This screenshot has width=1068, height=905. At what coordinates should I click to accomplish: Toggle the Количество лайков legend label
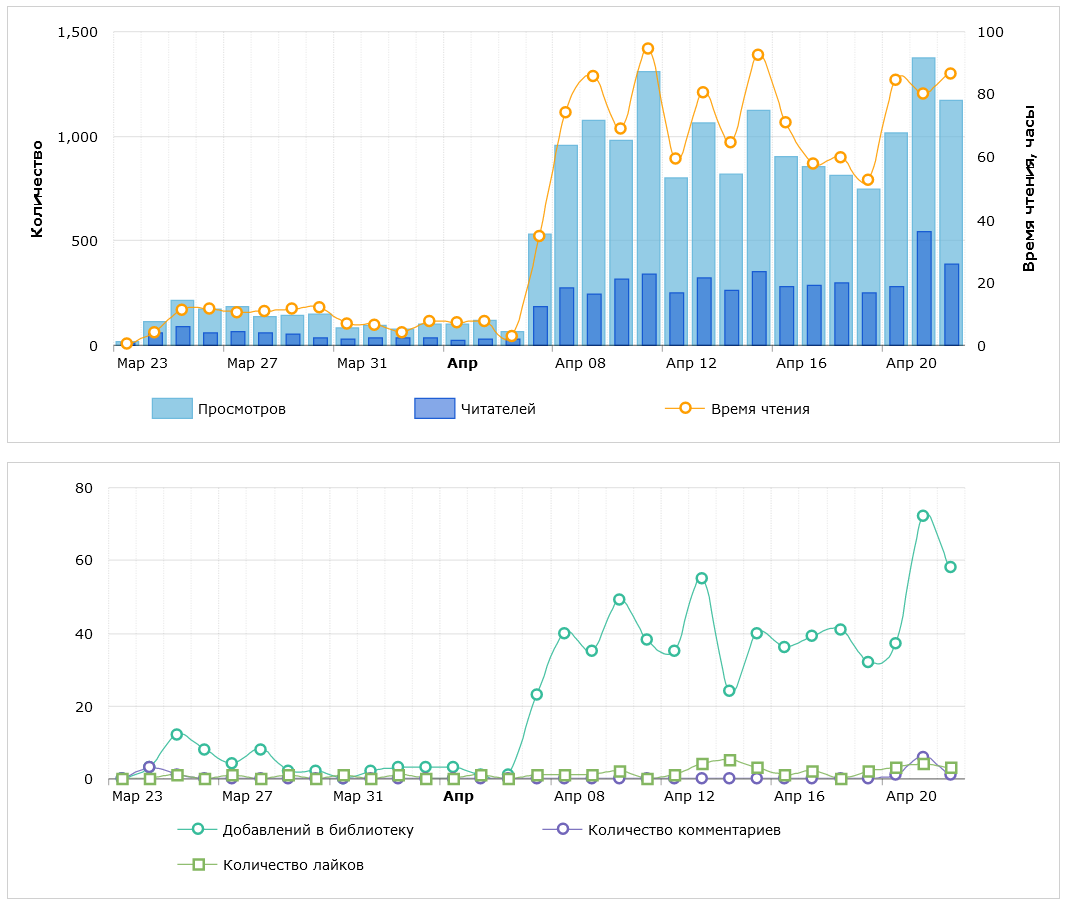tap(293, 865)
